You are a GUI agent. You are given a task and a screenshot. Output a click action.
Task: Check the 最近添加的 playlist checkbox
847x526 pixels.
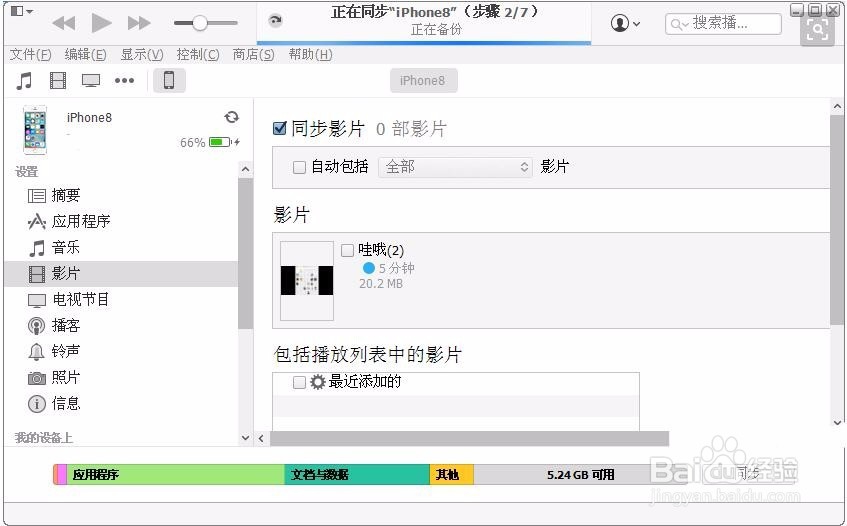(x=299, y=382)
